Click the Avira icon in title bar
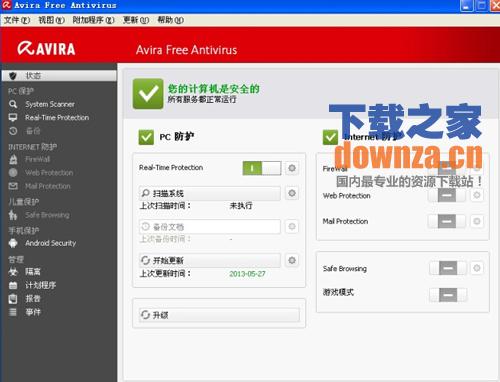The image size is (500, 382). pyautogui.click(x=7, y=5)
